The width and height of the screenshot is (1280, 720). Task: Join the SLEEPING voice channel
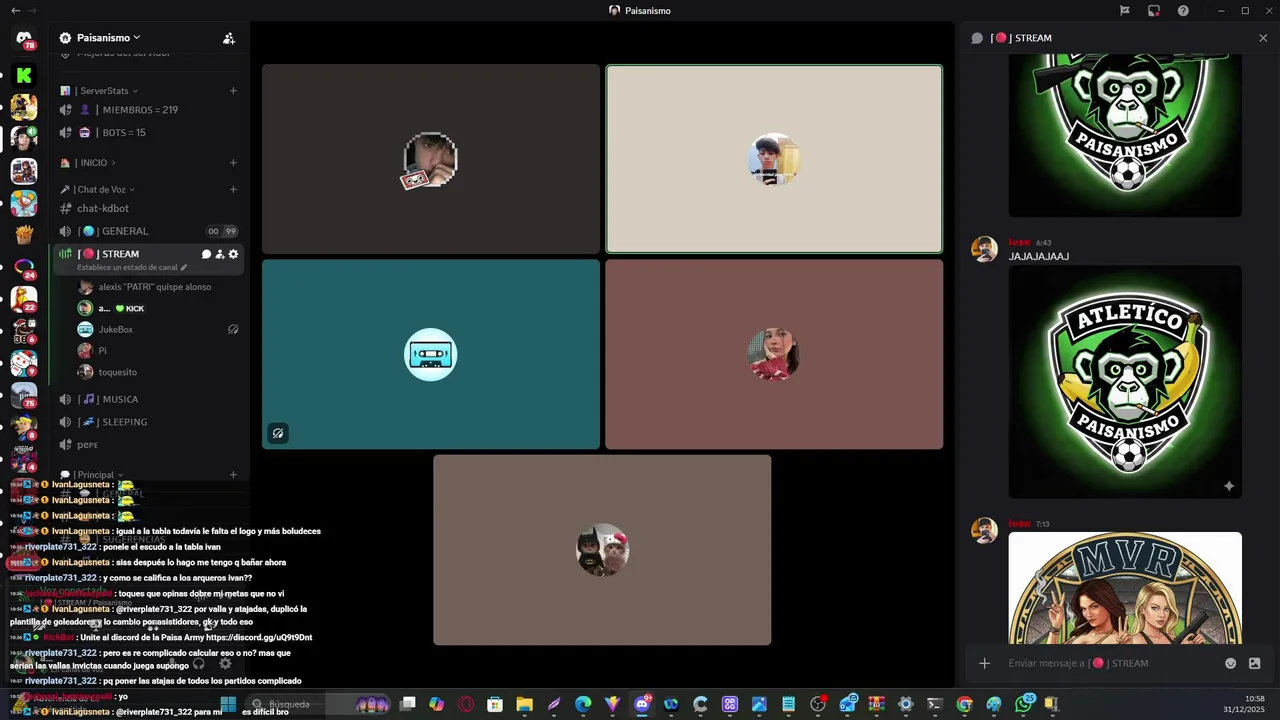pyautogui.click(x=149, y=422)
